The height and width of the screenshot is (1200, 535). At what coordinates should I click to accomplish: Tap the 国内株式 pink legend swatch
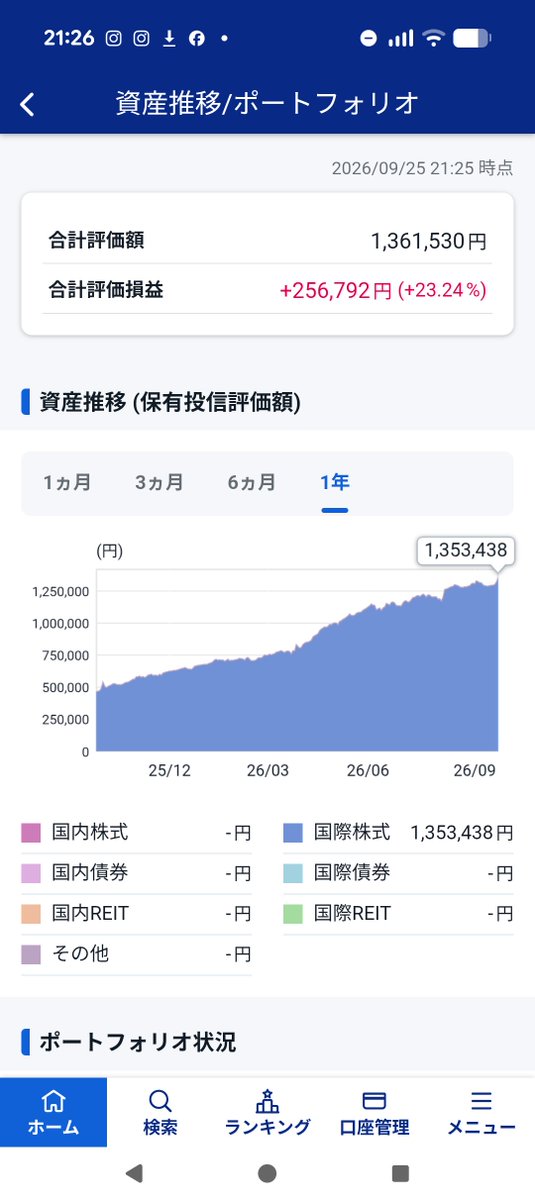coord(31,833)
